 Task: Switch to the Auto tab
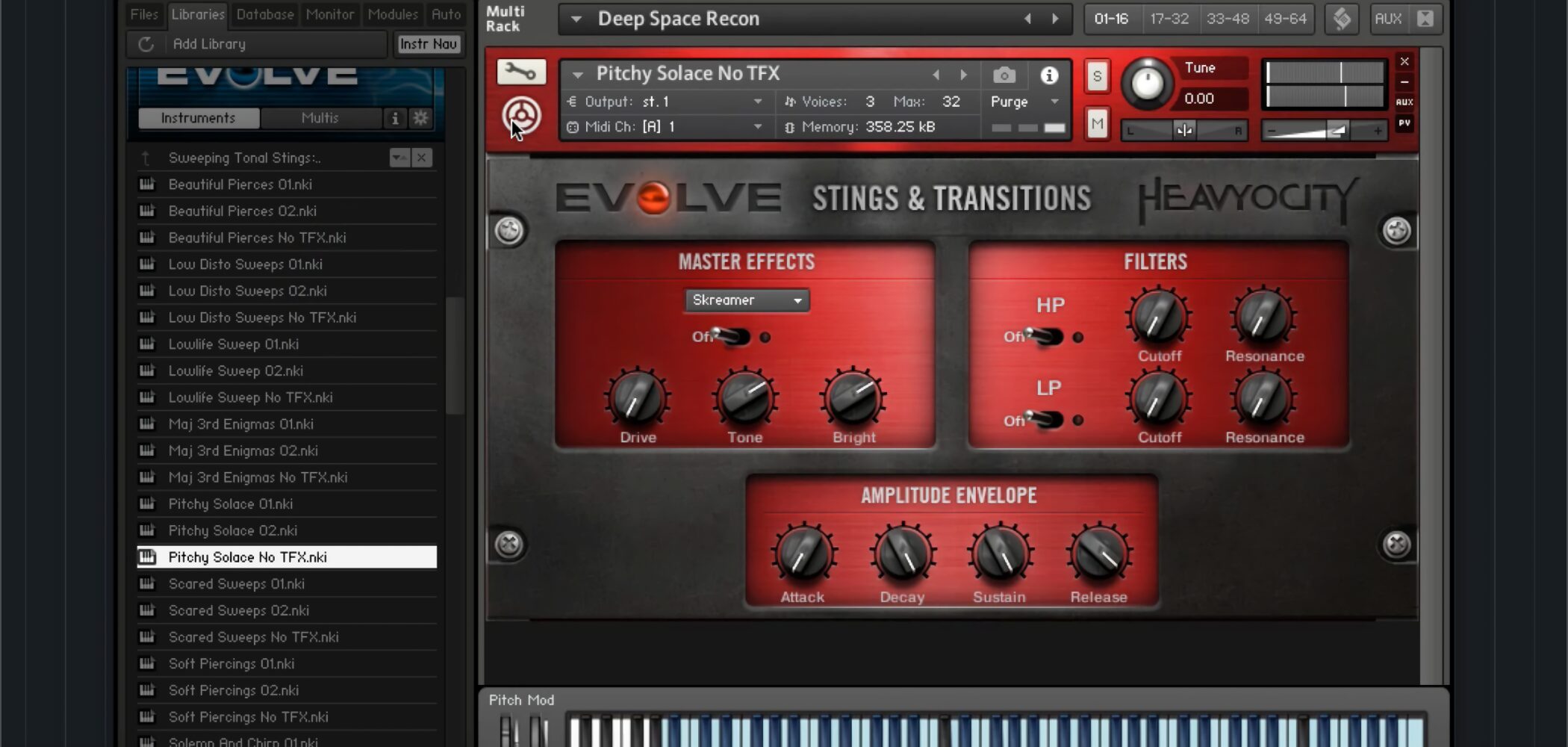446,14
